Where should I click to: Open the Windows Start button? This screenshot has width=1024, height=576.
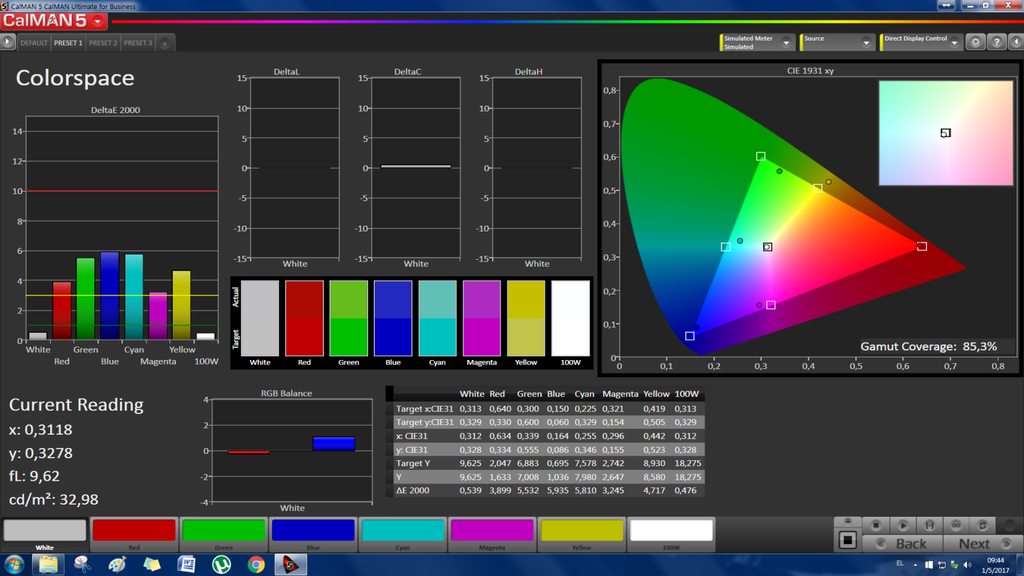coord(14,564)
